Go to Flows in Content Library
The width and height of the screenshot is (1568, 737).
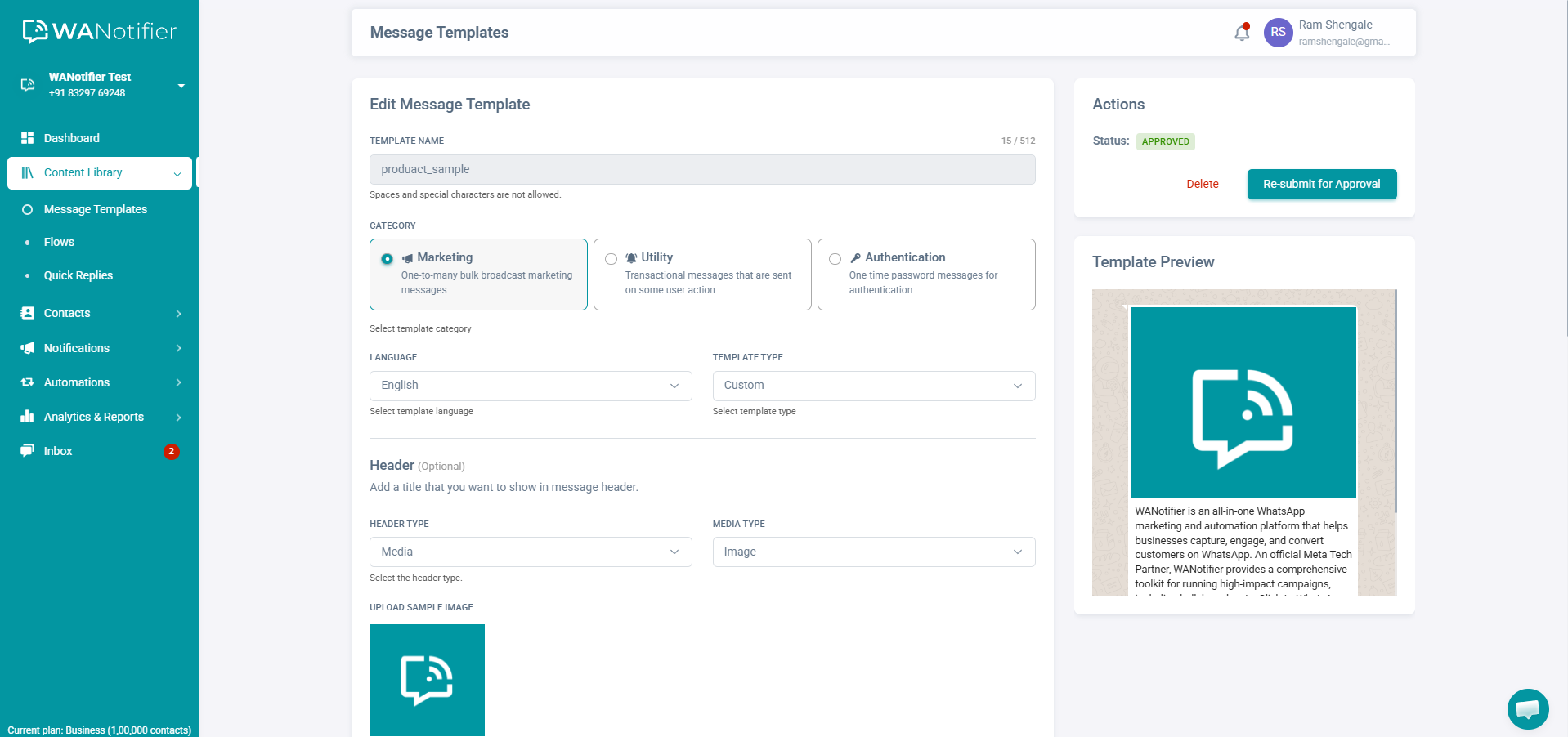click(59, 242)
